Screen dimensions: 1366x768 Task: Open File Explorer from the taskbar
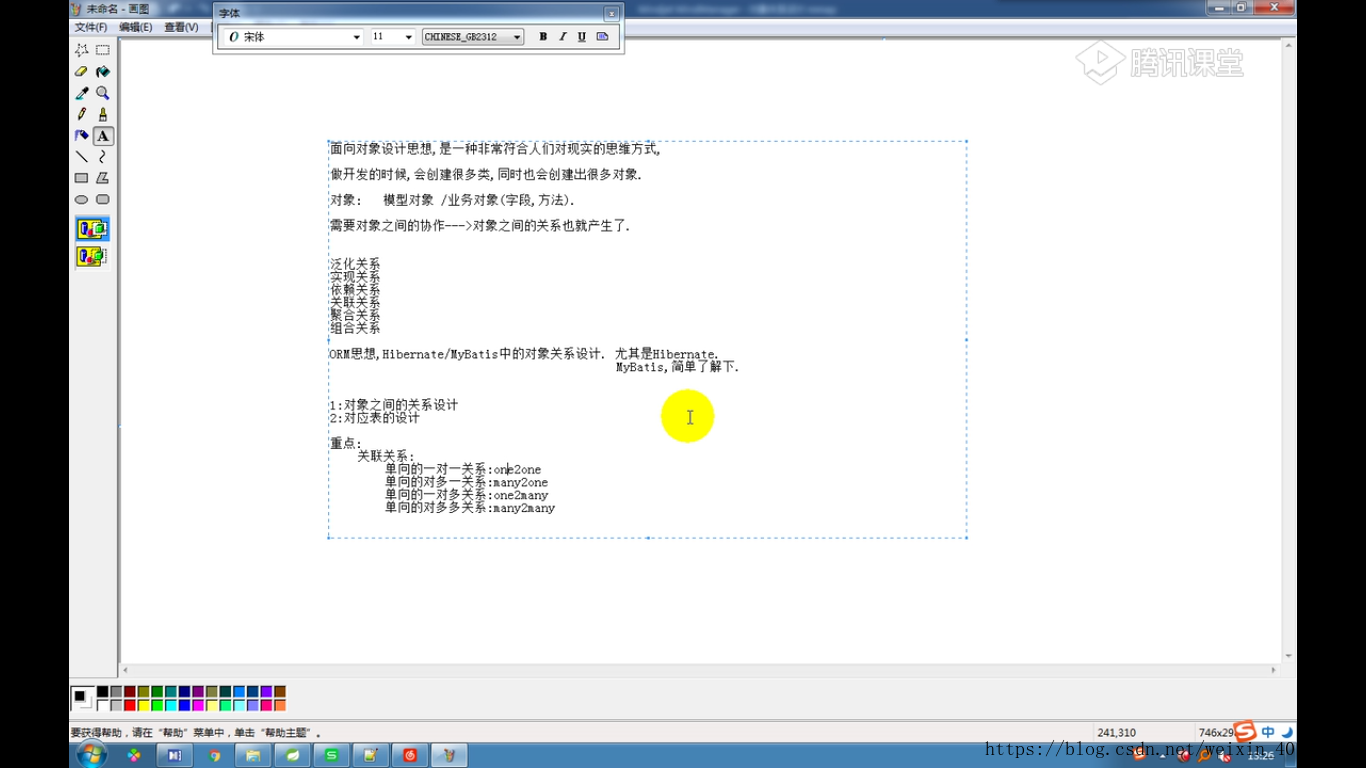coord(253,755)
